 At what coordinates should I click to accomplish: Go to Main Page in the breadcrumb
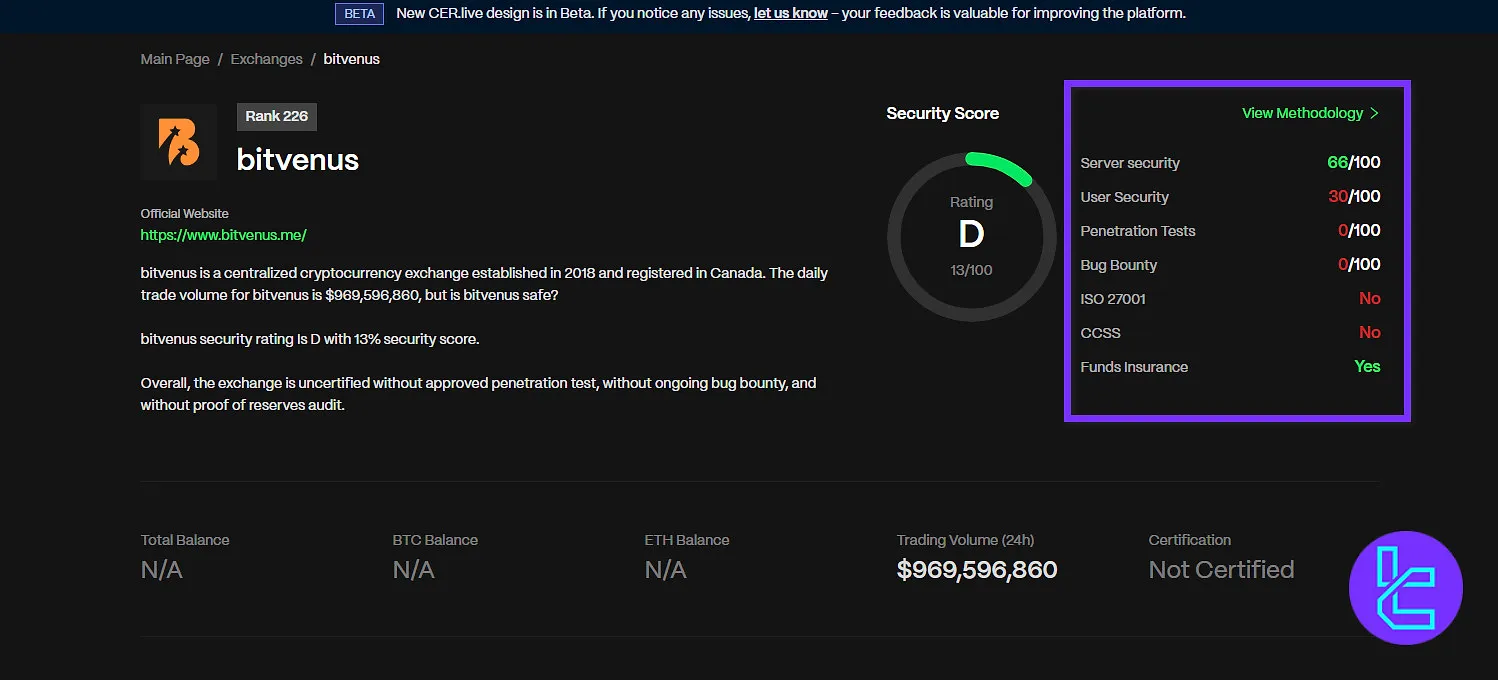175,59
